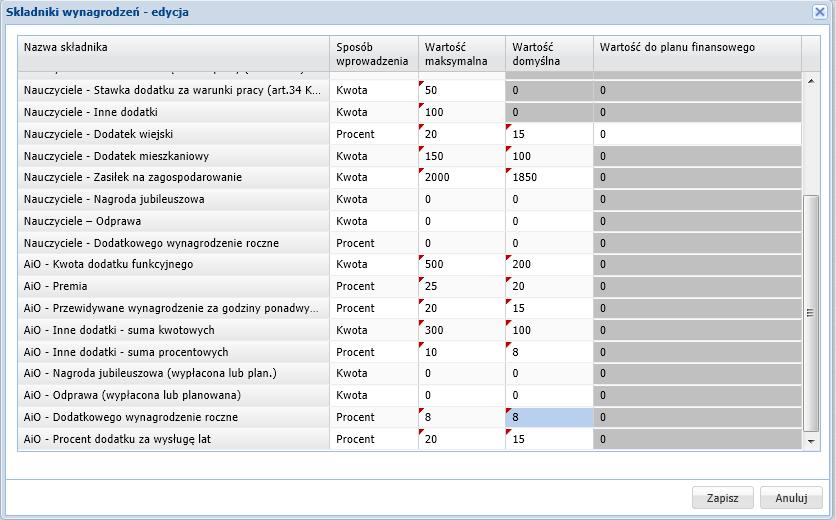The width and height of the screenshot is (836, 520).
Task: Edit maximum value 20 for dodatku za wysługę lat
Action: (x=462, y=438)
